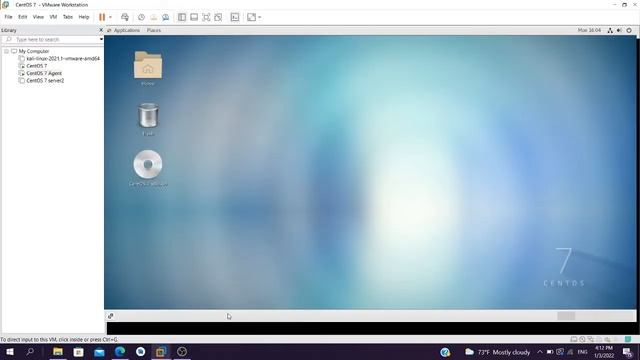
Task: Select the CentOS 7 disc desktop icon
Action: point(148,168)
